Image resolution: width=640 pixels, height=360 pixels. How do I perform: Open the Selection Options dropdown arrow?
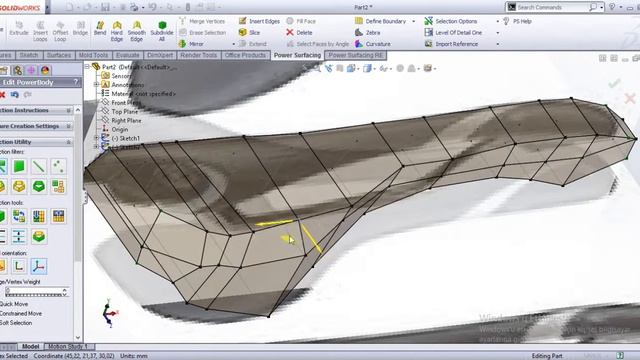point(498,21)
